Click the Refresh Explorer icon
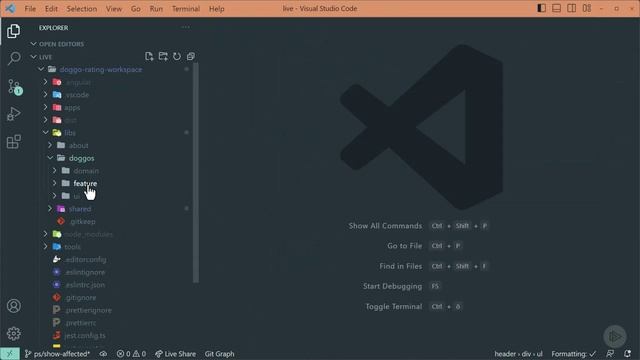The image size is (640, 360). coord(177,56)
